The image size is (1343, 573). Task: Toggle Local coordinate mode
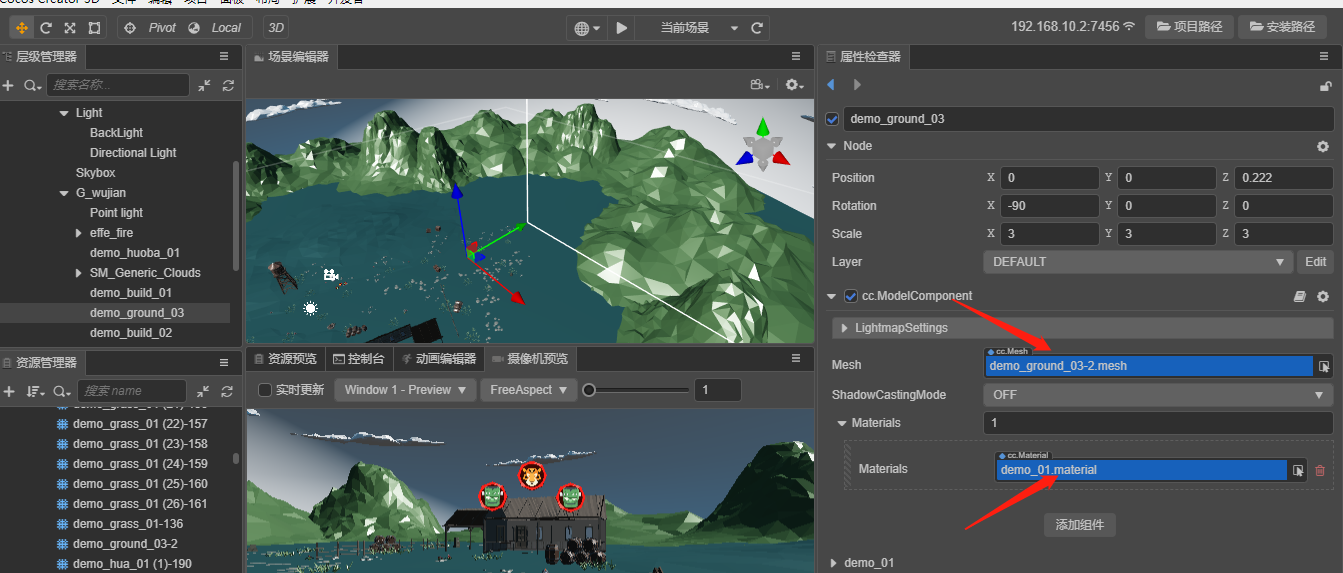tap(215, 28)
